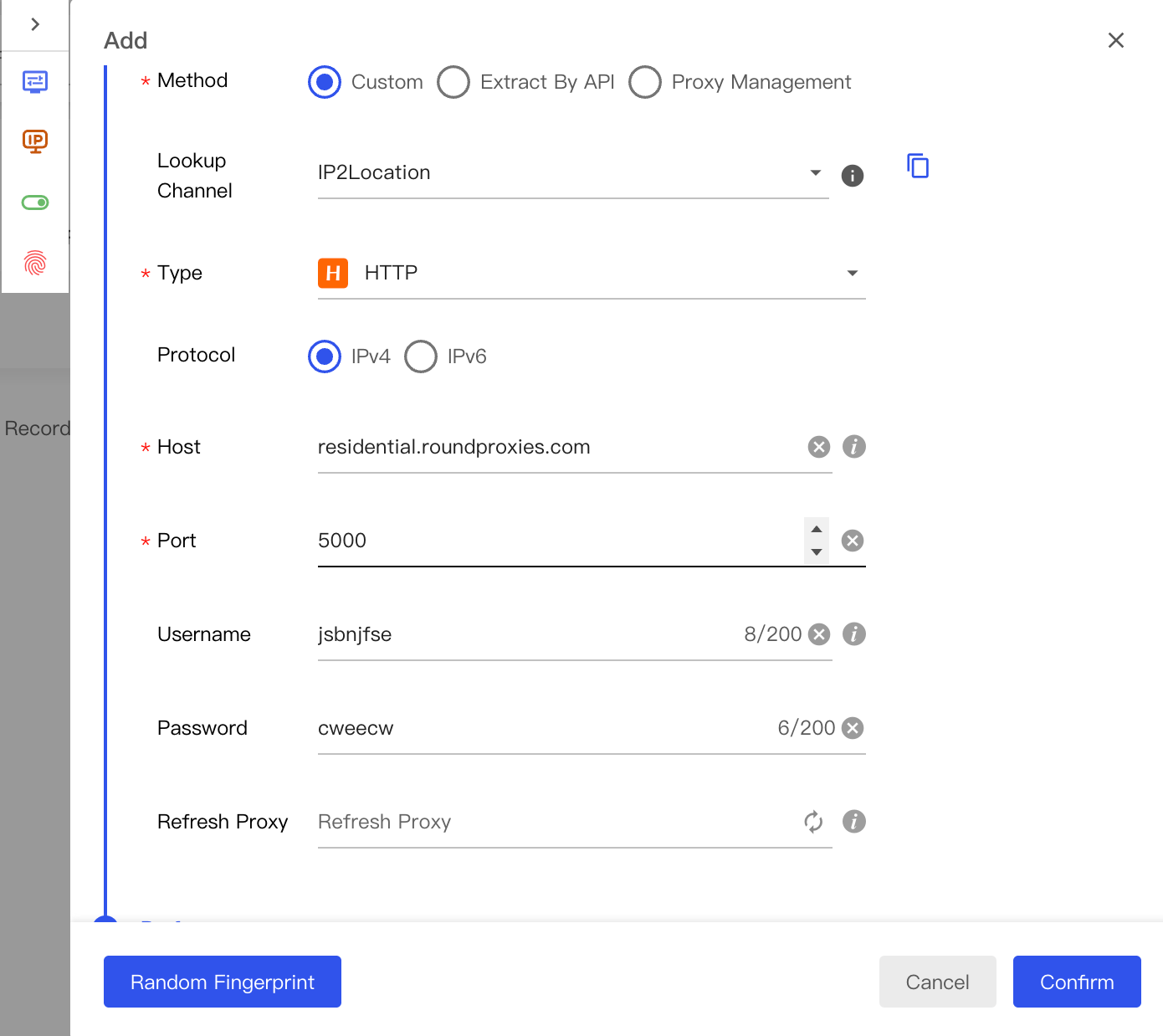
Task: Switch Protocol to IPv6
Action: click(x=421, y=356)
